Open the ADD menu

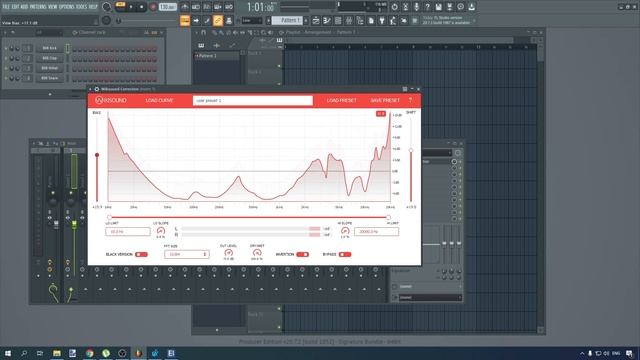(24, 7)
